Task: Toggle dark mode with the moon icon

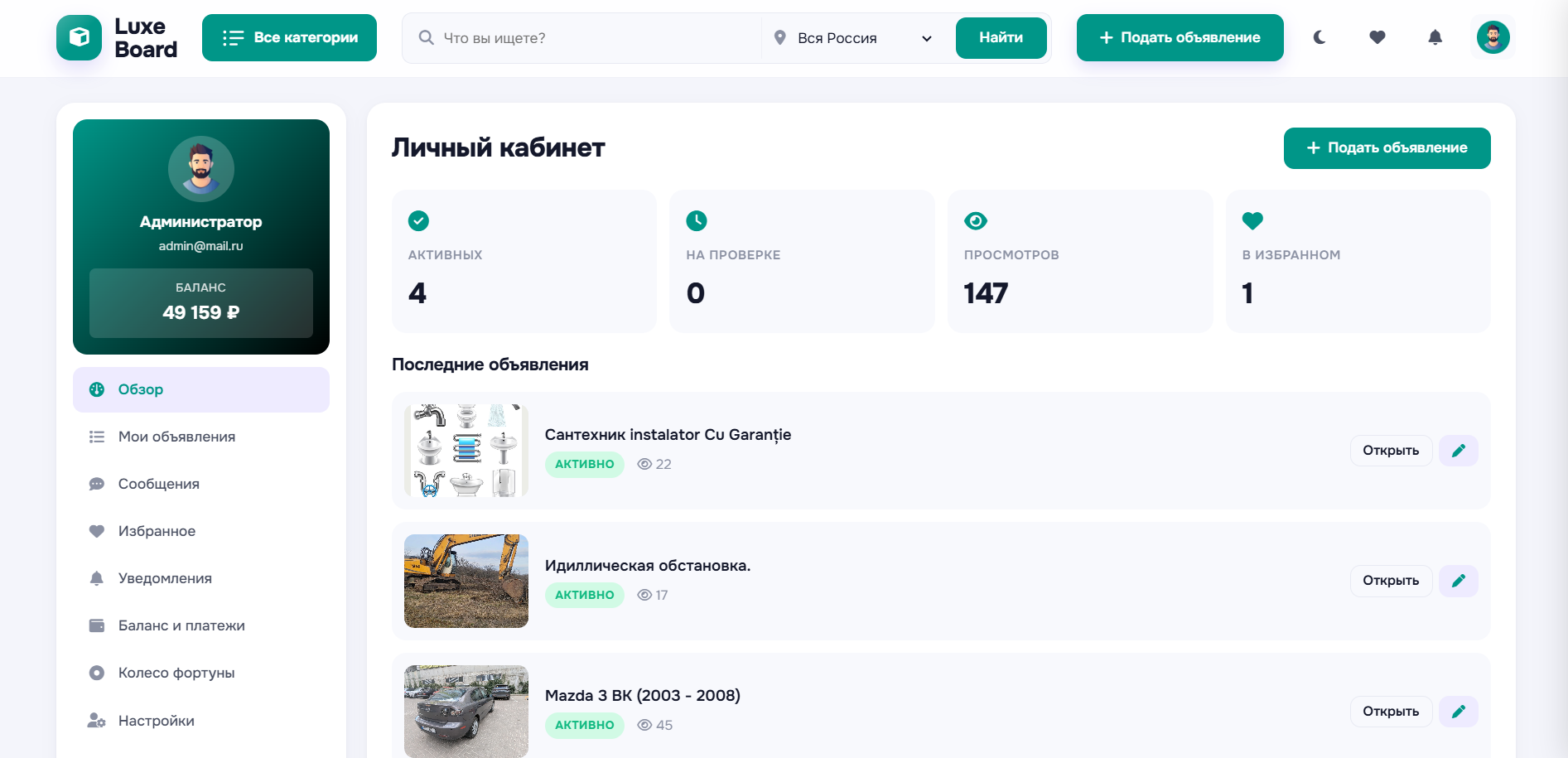Action: pos(1320,37)
